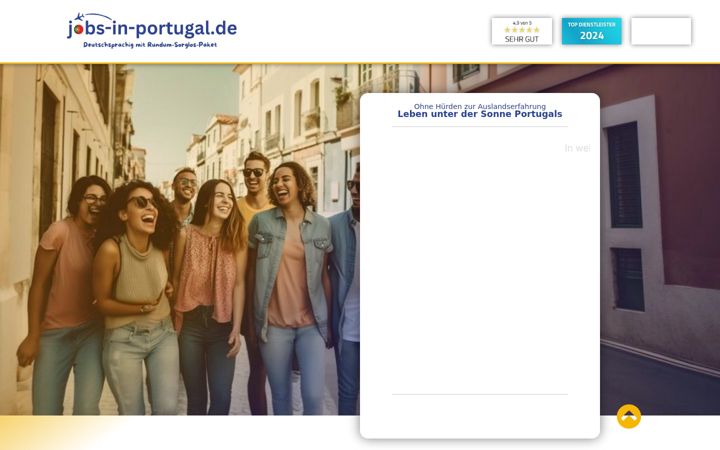720x450 pixels.
Task: Click the text 'Ohne Hürden zur Auslandserfahrung'
Action: tap(479, 106)
